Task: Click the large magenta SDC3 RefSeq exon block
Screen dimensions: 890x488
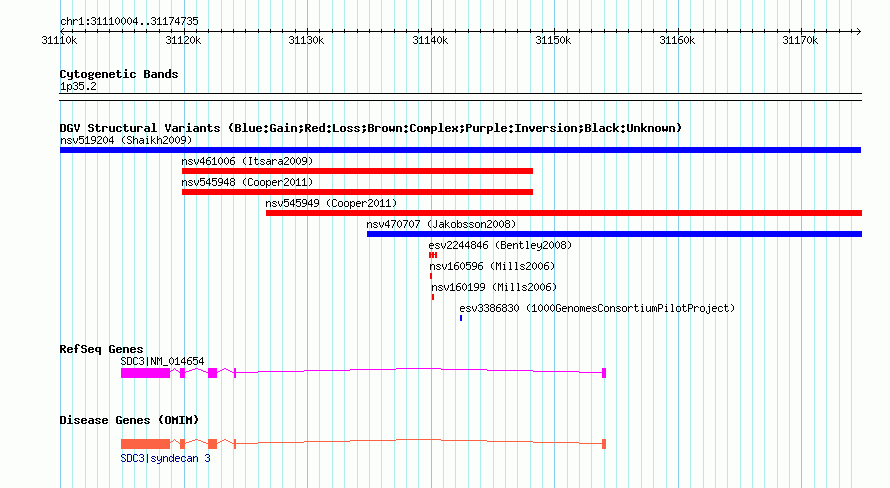Action: (145, 373)
